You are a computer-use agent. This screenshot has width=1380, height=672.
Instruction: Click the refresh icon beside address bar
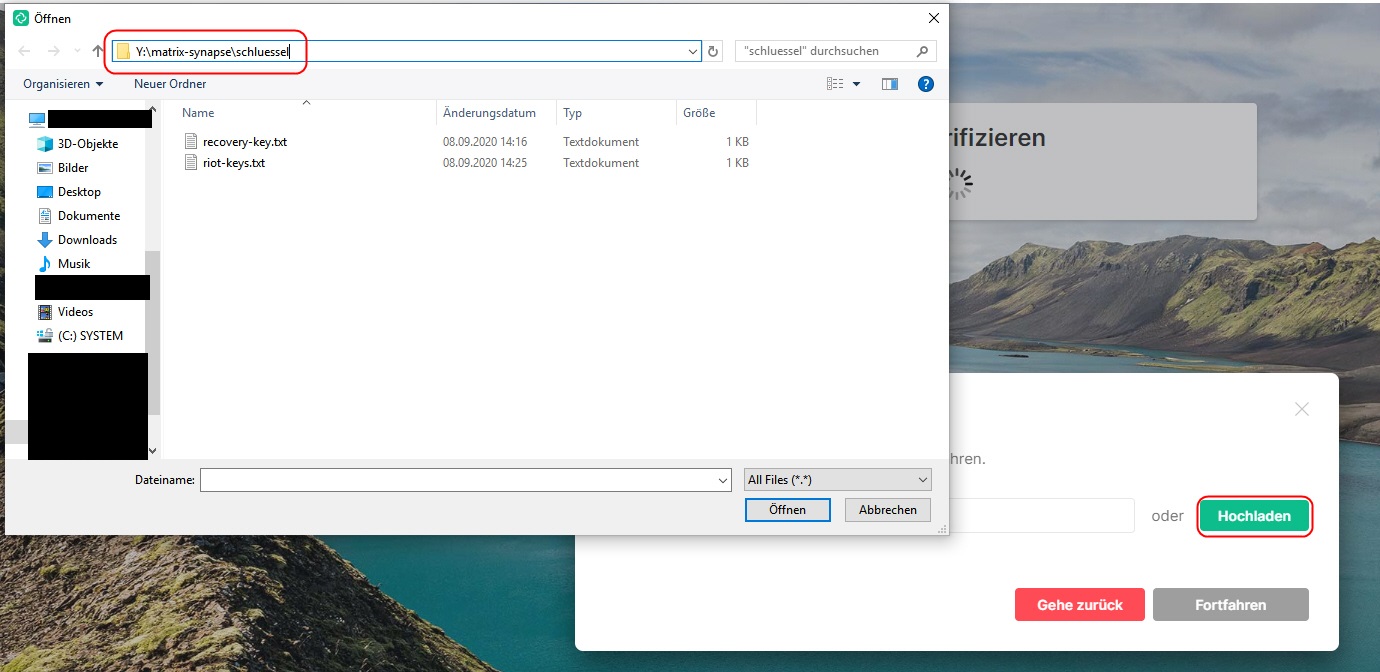(713, 51)
